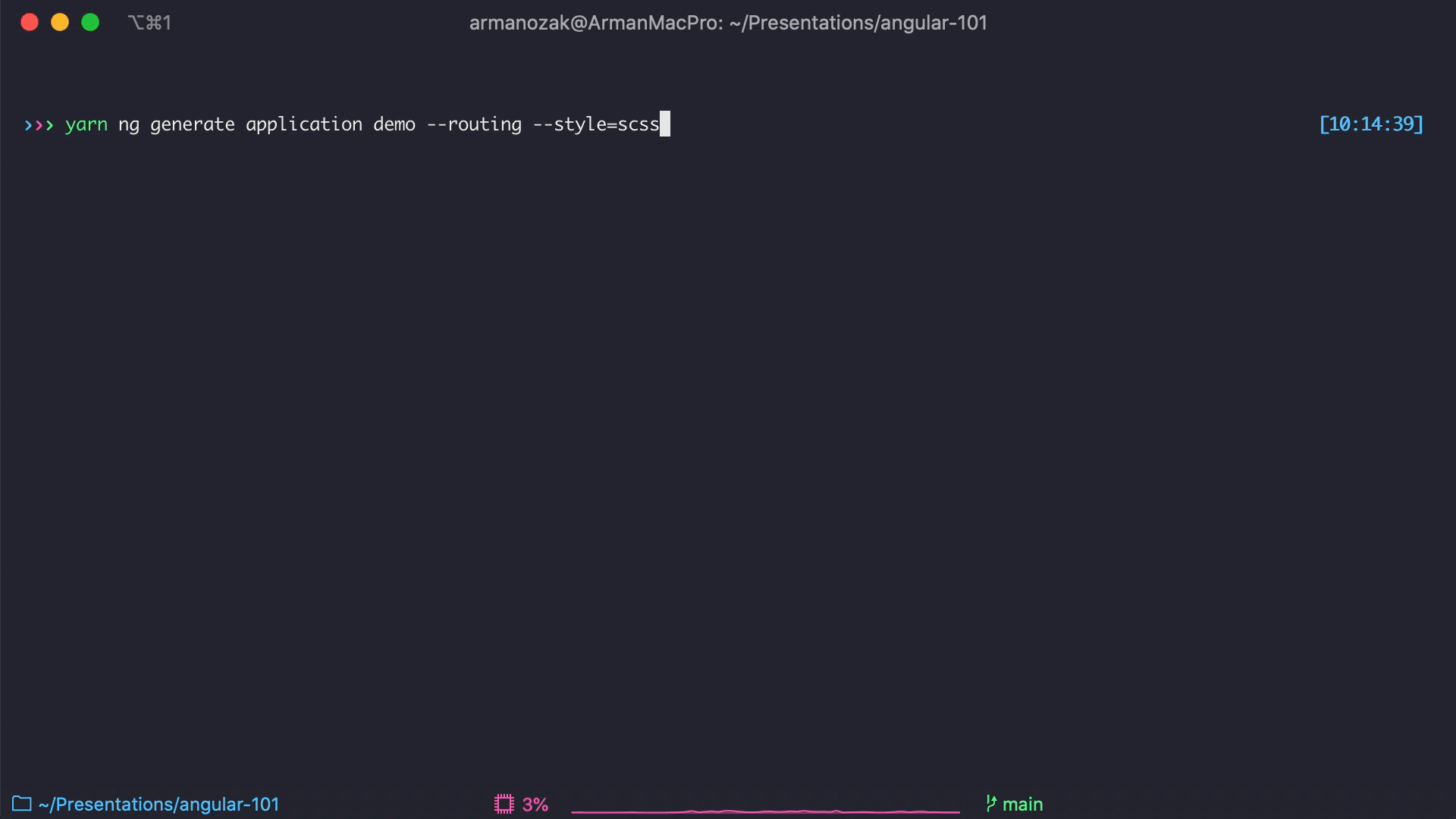1456x819 pixels.
Task: Click the yellow minimize window button
Action: coord(60,23)
